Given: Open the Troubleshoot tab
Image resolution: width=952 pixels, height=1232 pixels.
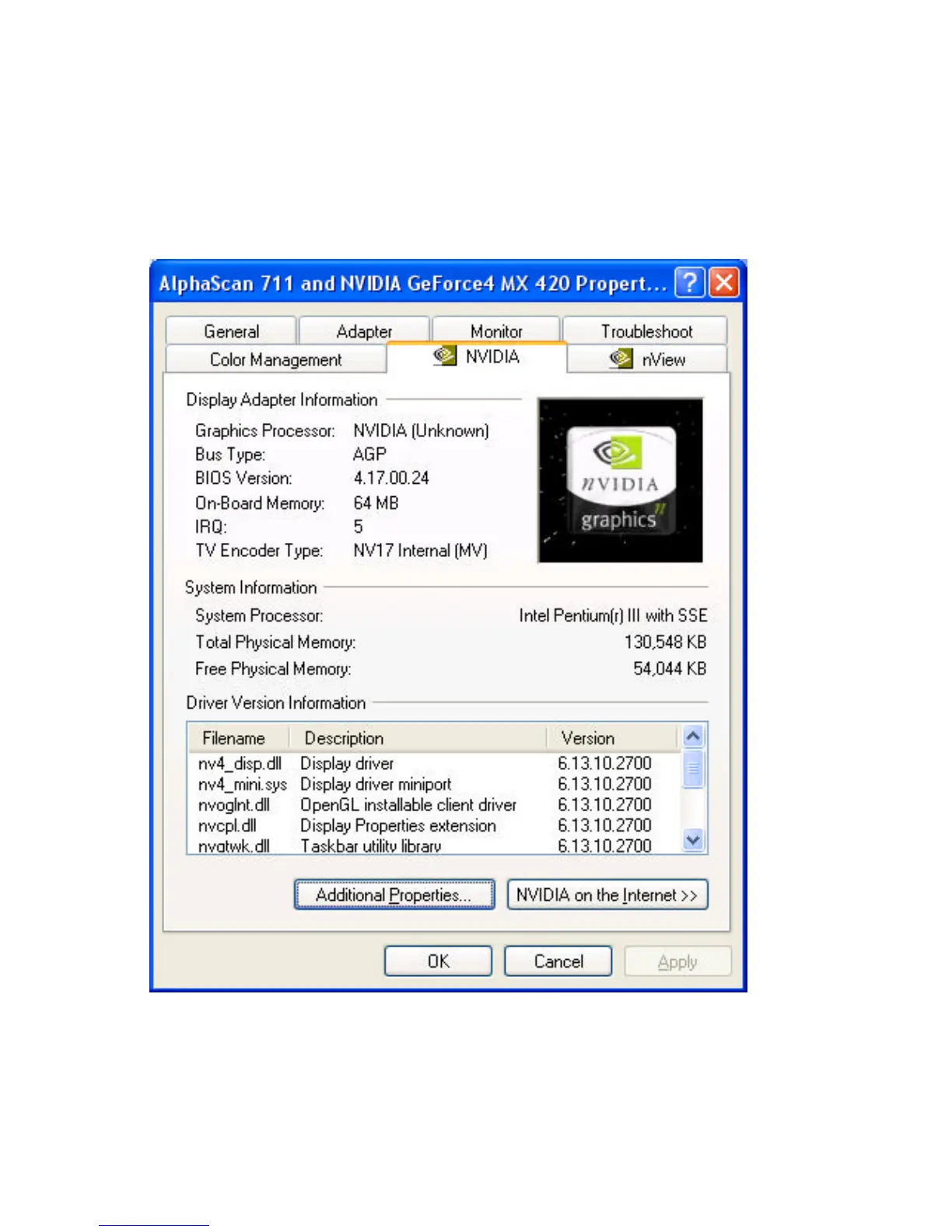Looking at the screenshot, I should (646, 331).
